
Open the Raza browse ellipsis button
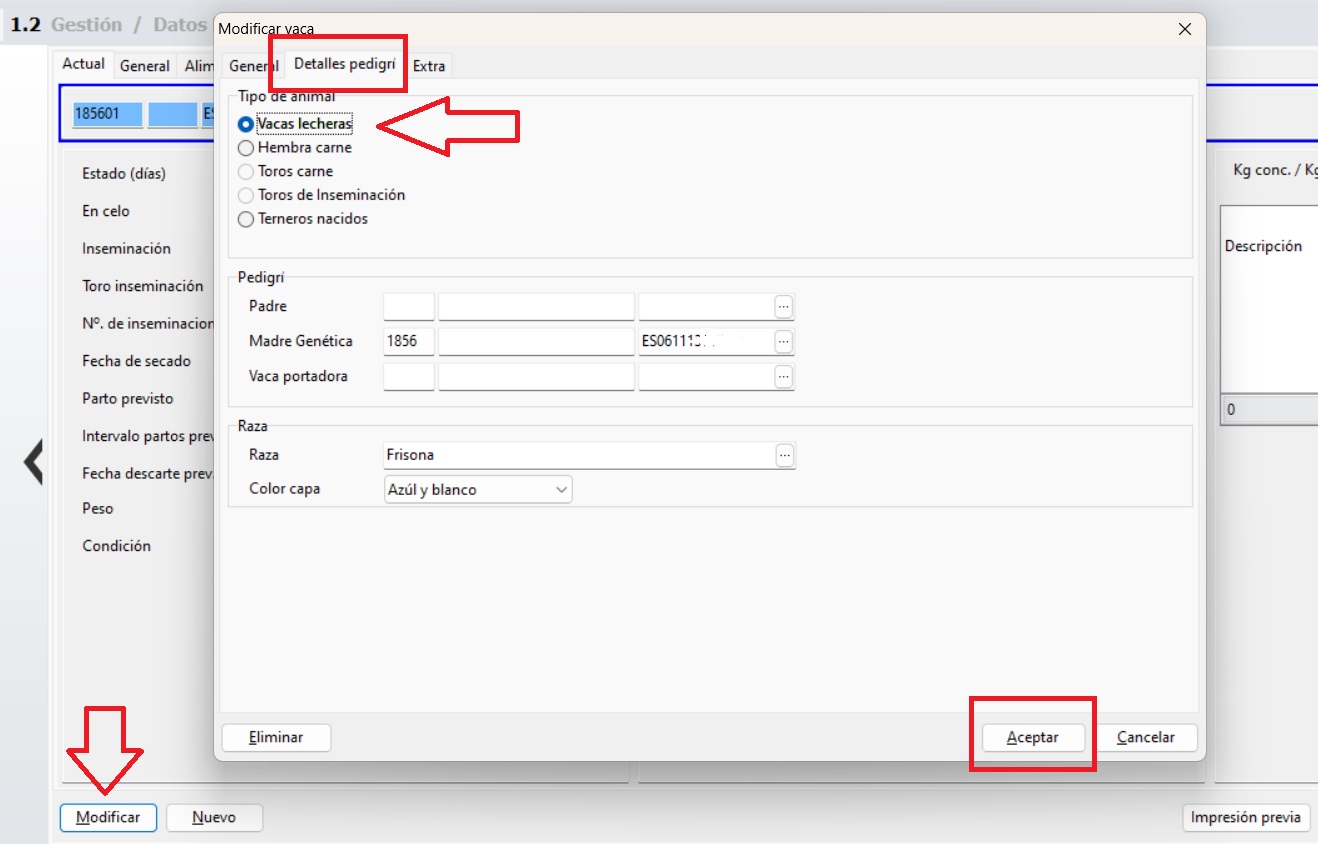click(785, 455)
